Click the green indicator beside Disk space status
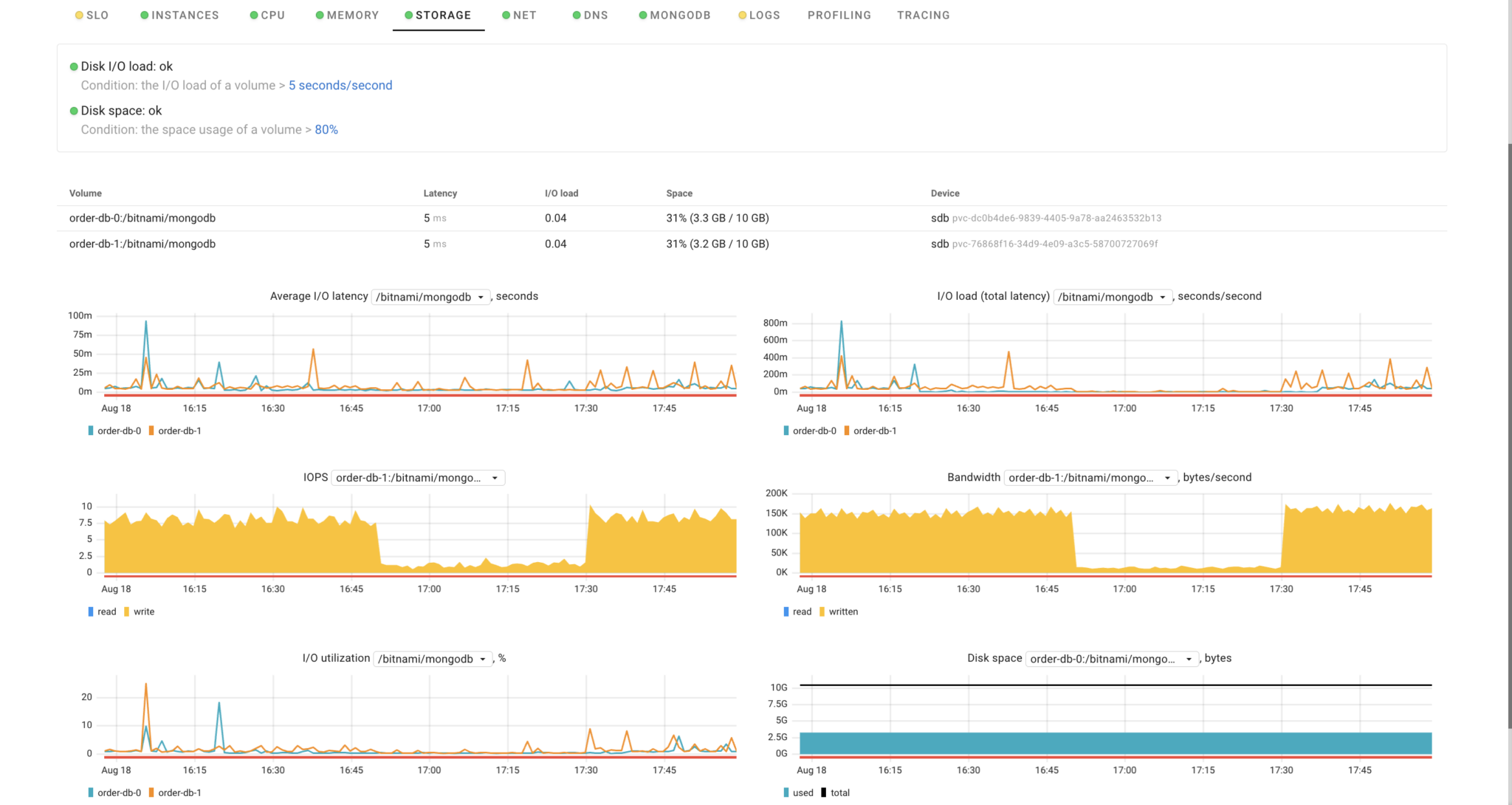This screenshot has height=805, width=1512. (73, 110)
